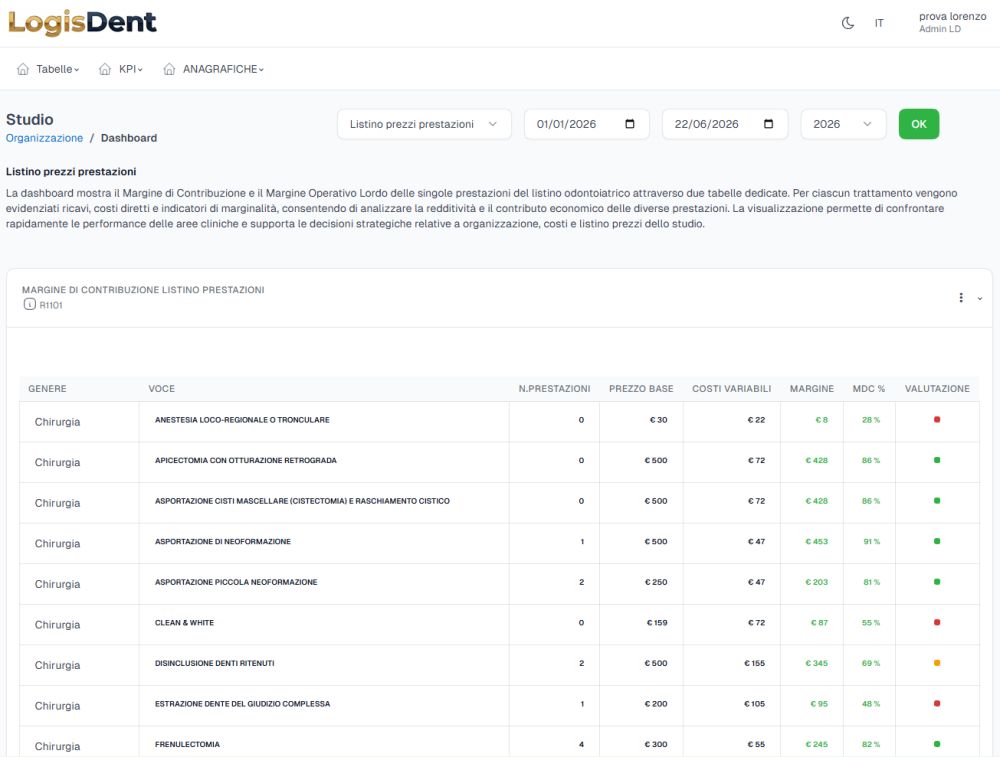Click green status dot for Asportazione di neoformazione

937,541
